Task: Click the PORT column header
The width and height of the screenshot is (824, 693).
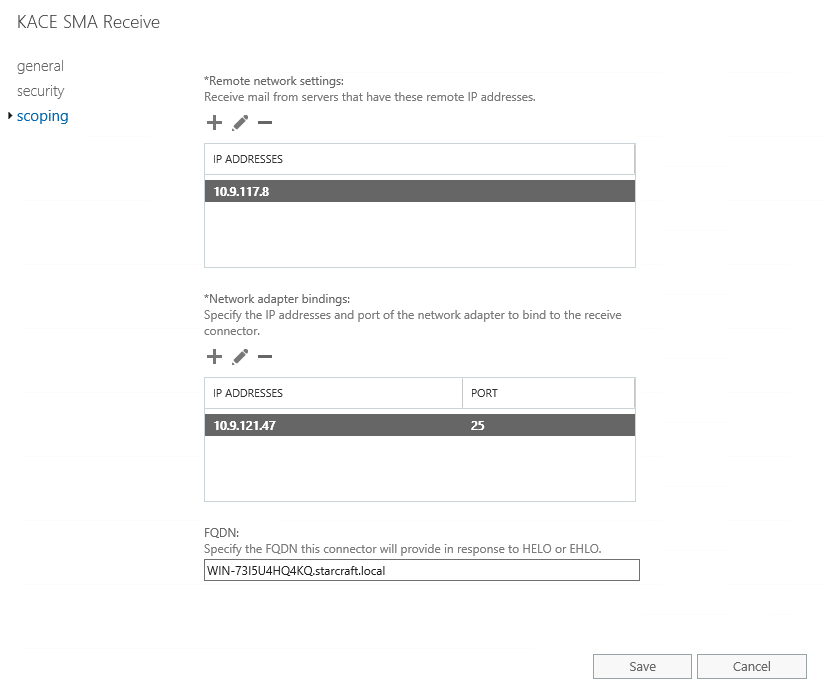Action: 548,393
